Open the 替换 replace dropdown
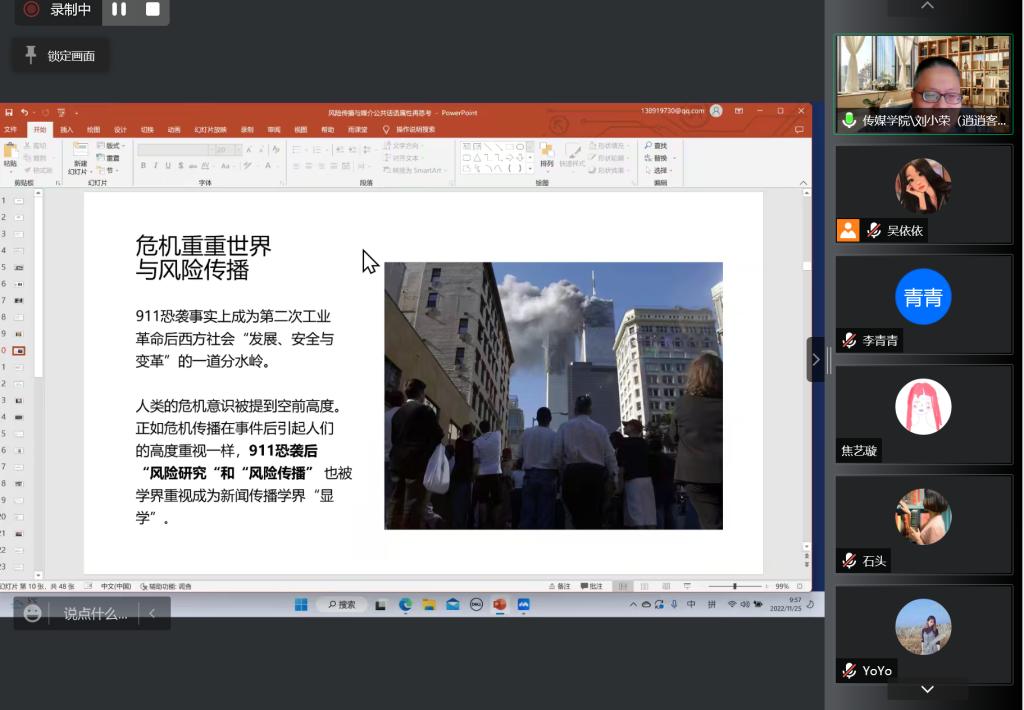 [x=660, y=158]
